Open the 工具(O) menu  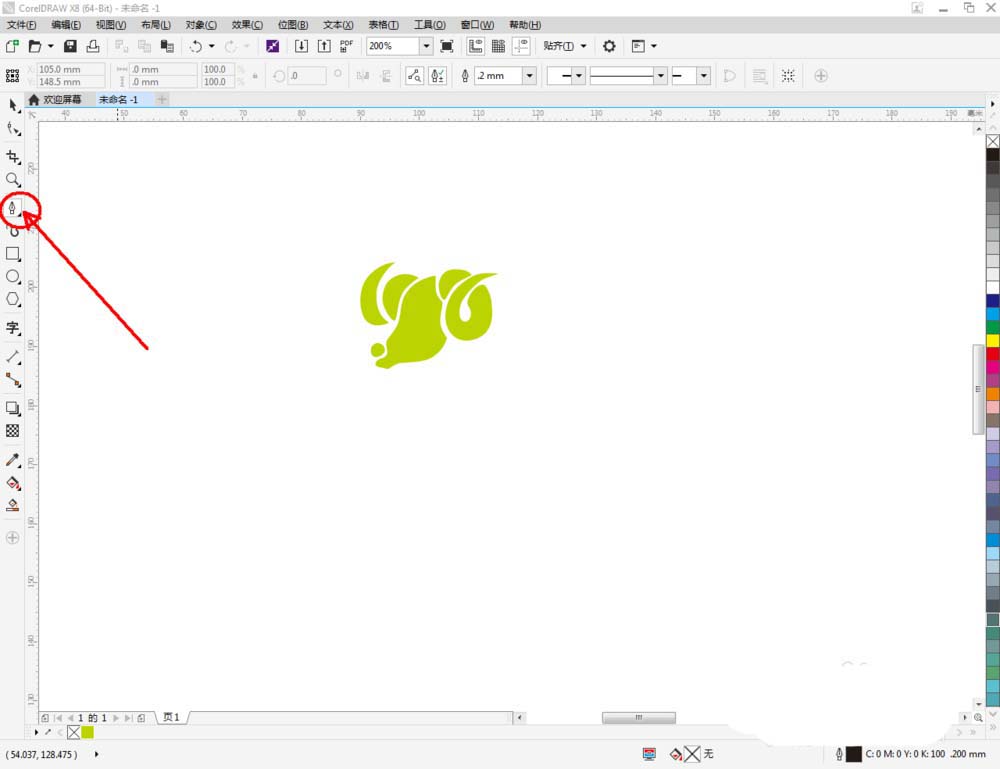(x=430, y=25)
